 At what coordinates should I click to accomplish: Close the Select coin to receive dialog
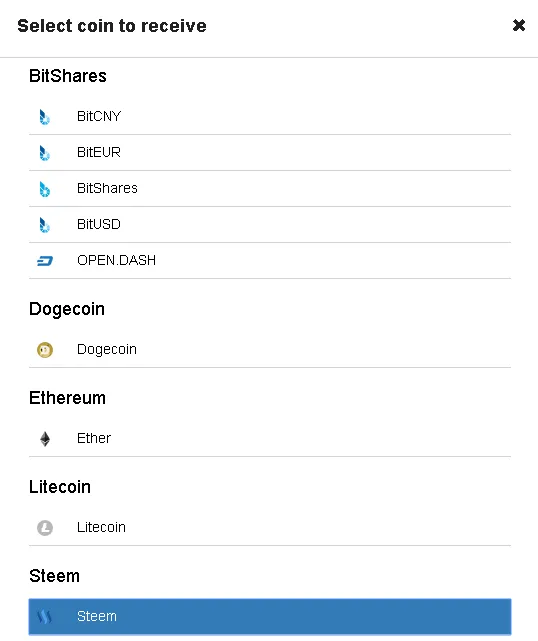coord(519,25)
